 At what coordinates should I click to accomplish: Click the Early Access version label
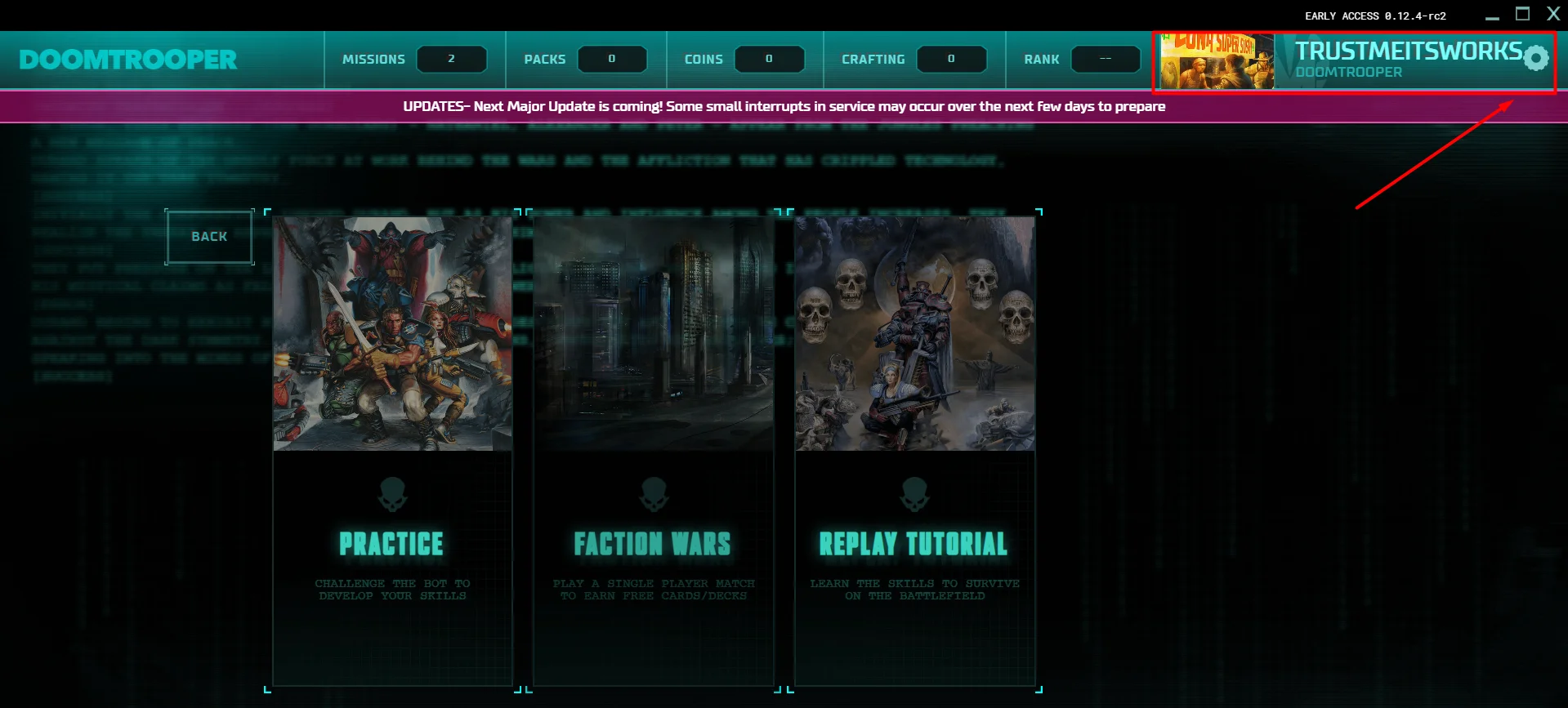pos(1375,16)
